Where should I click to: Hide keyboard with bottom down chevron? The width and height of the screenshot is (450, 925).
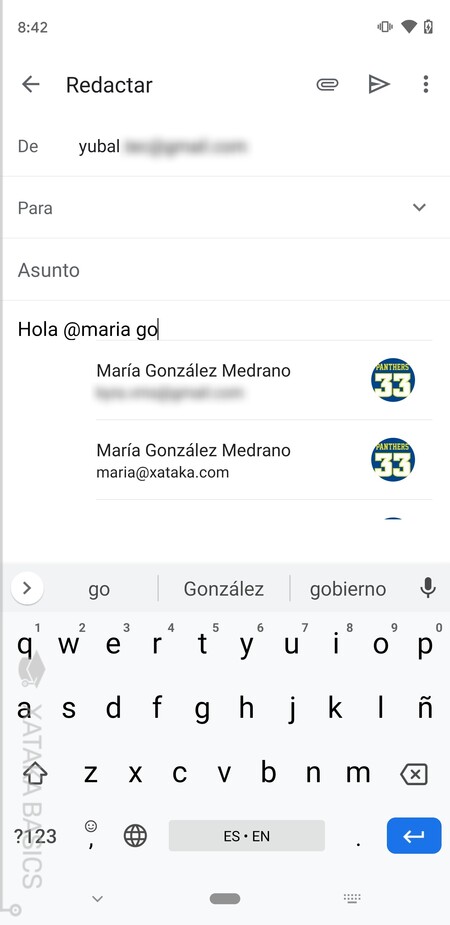coord(98,899)
